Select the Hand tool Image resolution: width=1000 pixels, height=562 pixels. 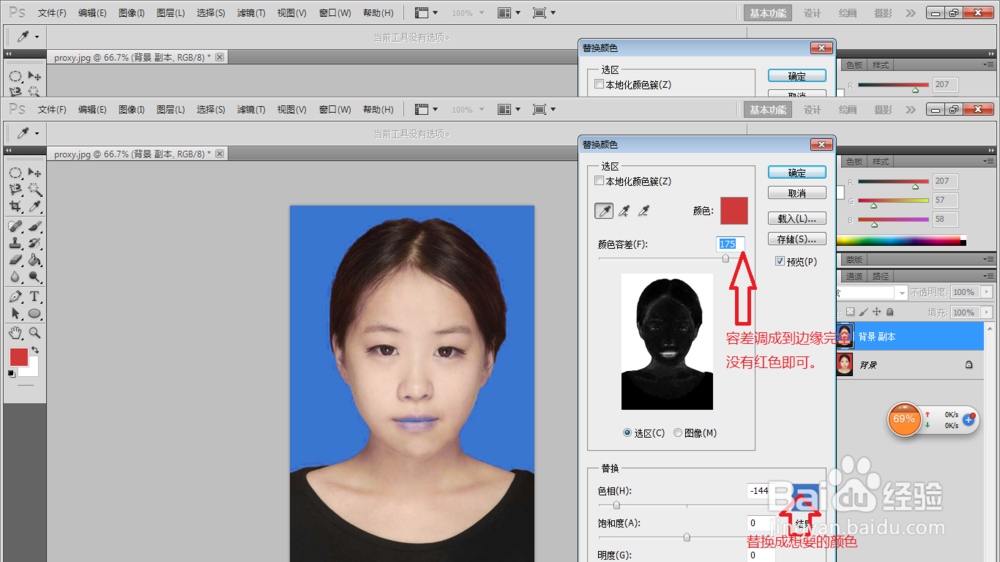[15, 333]
